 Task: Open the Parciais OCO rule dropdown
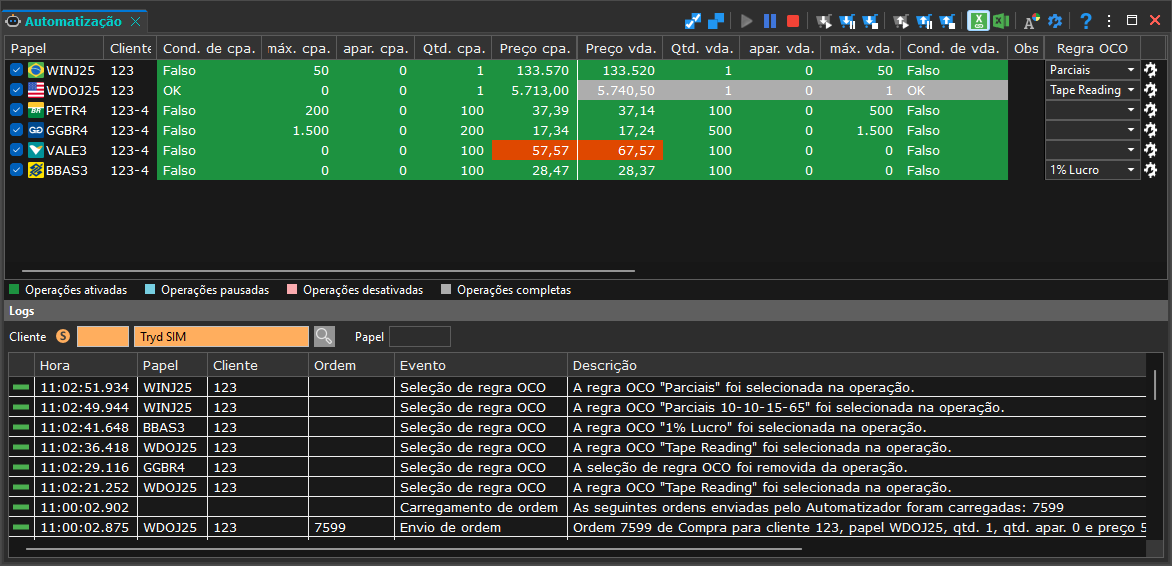1092,70
